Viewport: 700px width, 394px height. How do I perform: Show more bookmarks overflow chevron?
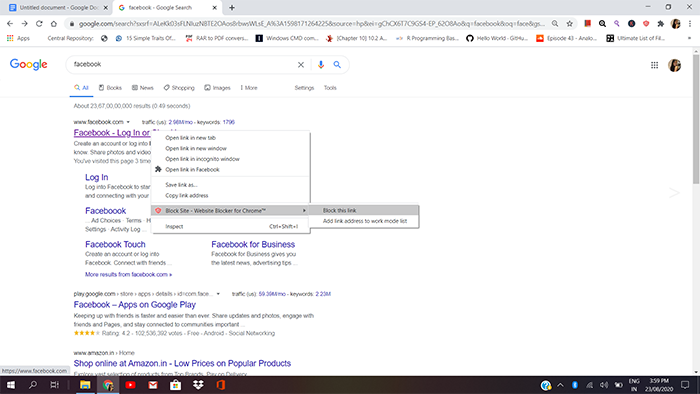pyautogui.click(x=689, y=38)
